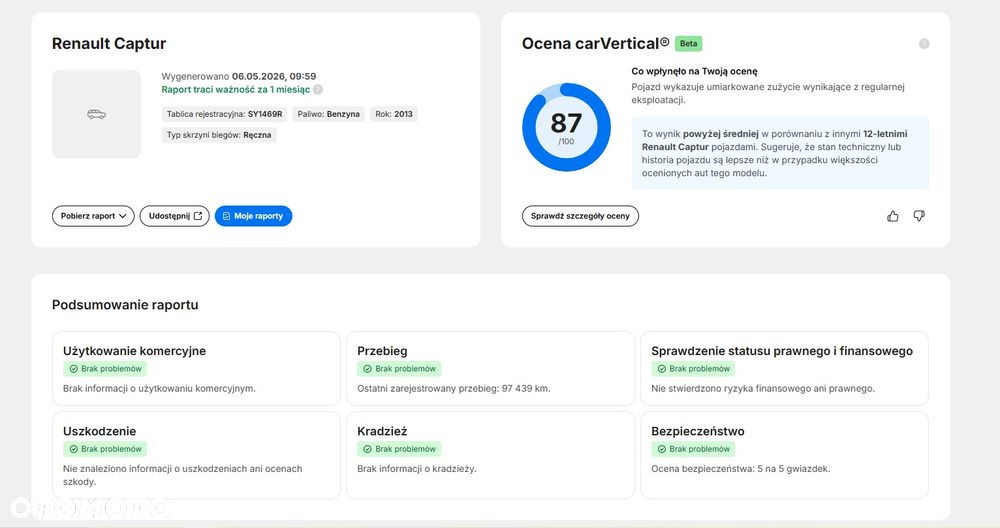Screen dimensions: 1000x528
Task: Click Ostatni zarejestrowany przebieg: 97 439 km text
Action: tap(453, 388)
